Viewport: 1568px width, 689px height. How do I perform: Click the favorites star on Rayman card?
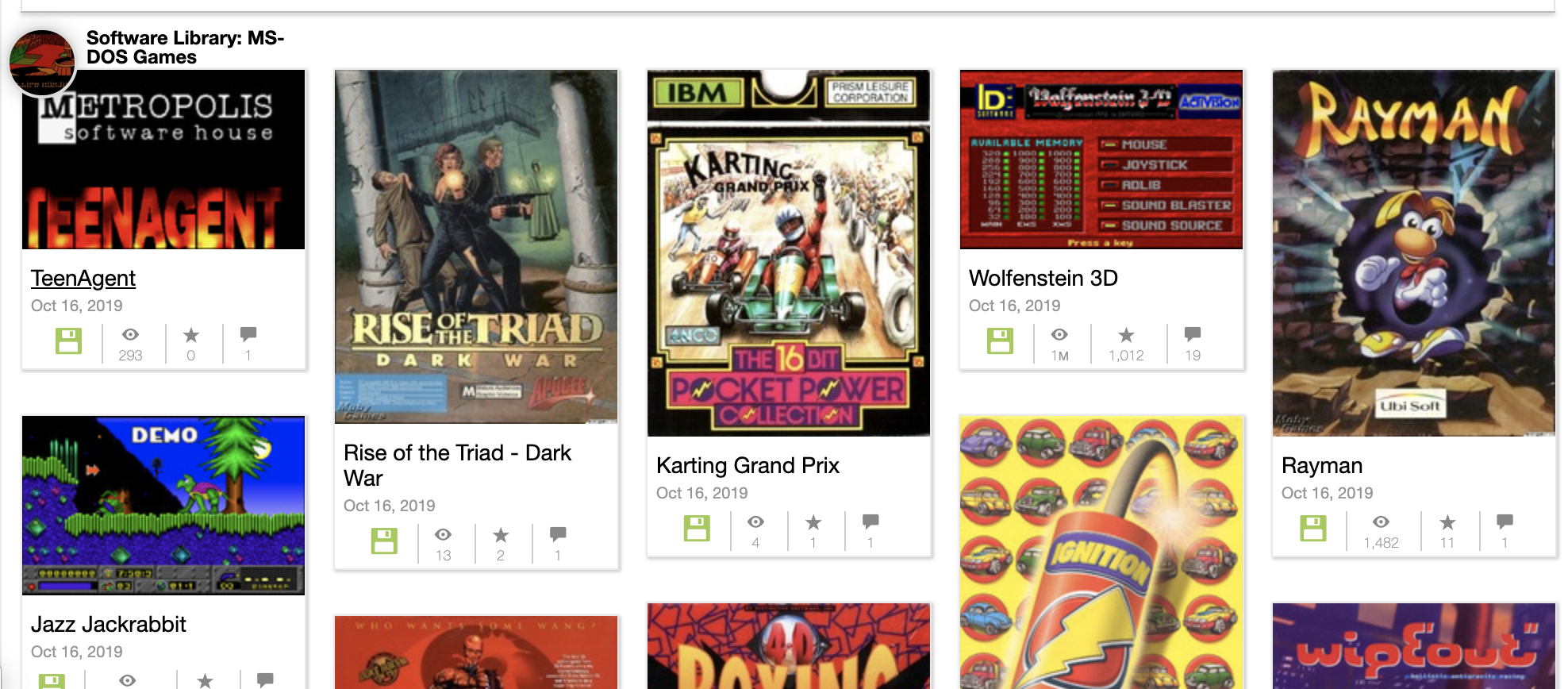pos(1448,522)
